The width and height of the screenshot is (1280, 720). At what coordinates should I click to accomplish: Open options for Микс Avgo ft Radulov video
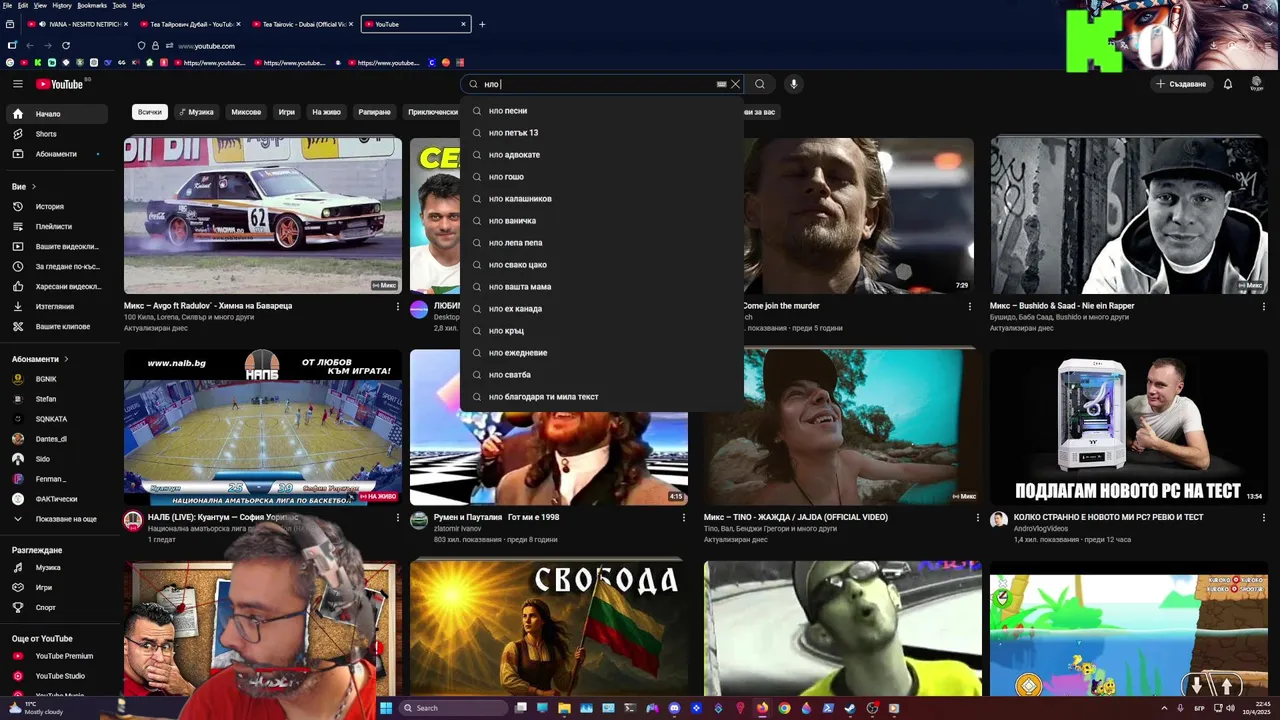point(397,306)
